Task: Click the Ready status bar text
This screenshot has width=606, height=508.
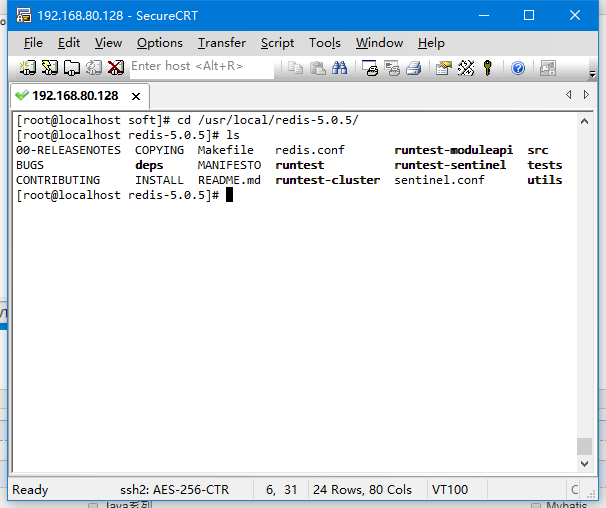Action: (x=30, y=490)
